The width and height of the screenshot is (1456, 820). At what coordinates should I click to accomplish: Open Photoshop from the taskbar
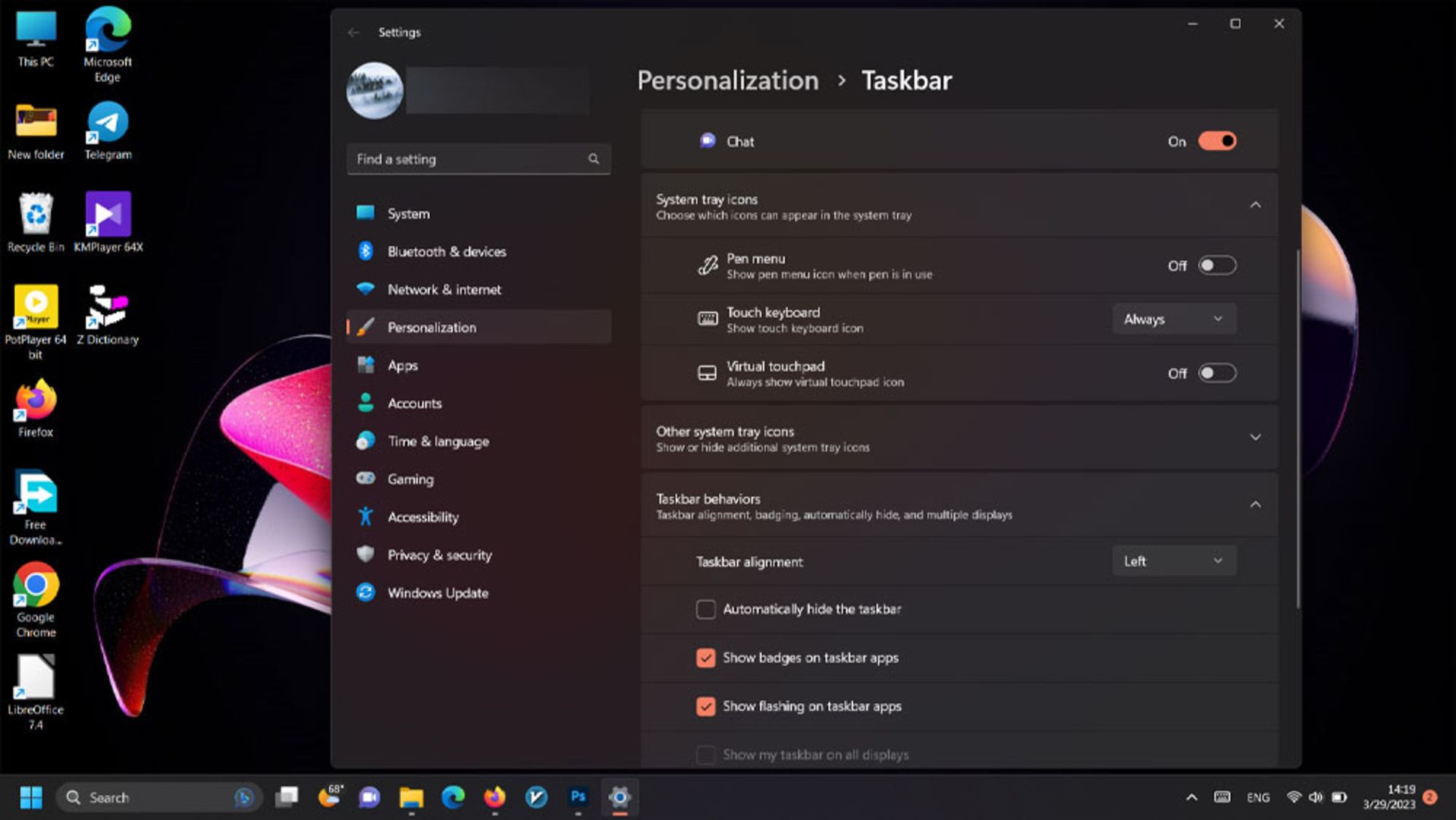pyautogui.click(x=578, y=796)
